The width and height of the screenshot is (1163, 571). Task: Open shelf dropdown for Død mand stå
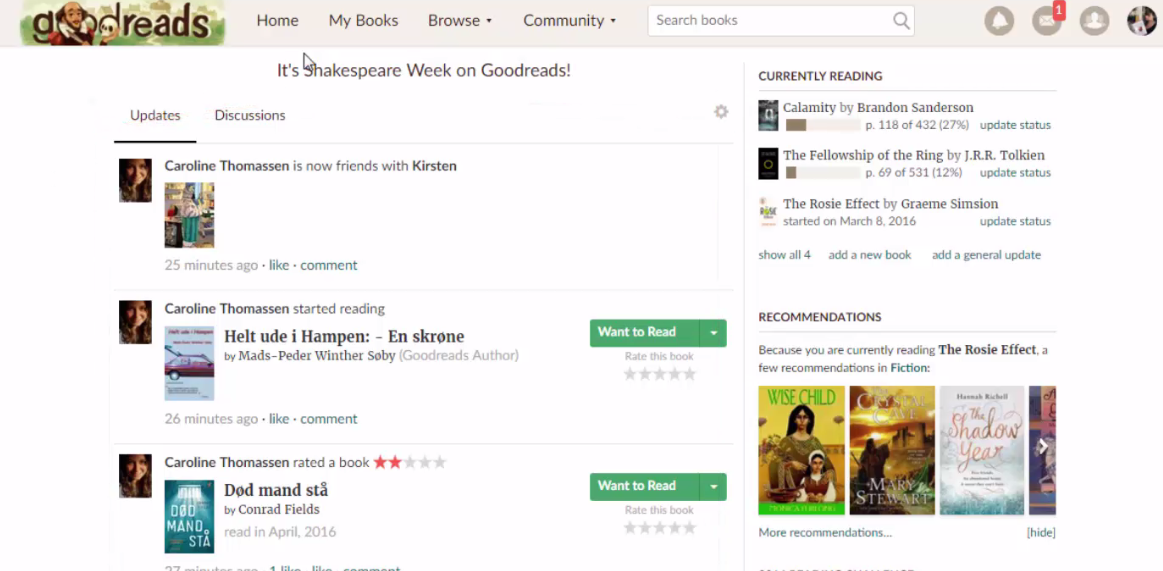[714, 486]
